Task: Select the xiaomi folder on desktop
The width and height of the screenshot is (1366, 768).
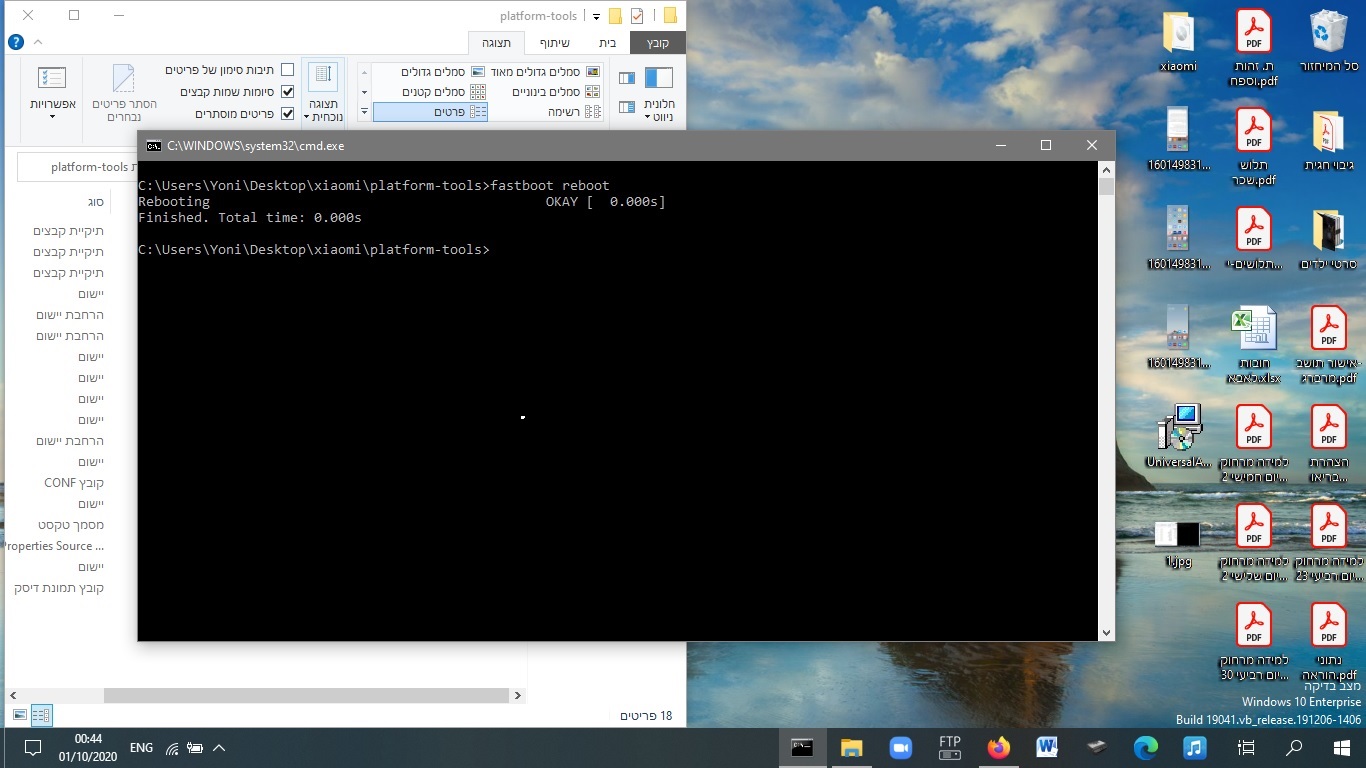Action: [1178, 42]
